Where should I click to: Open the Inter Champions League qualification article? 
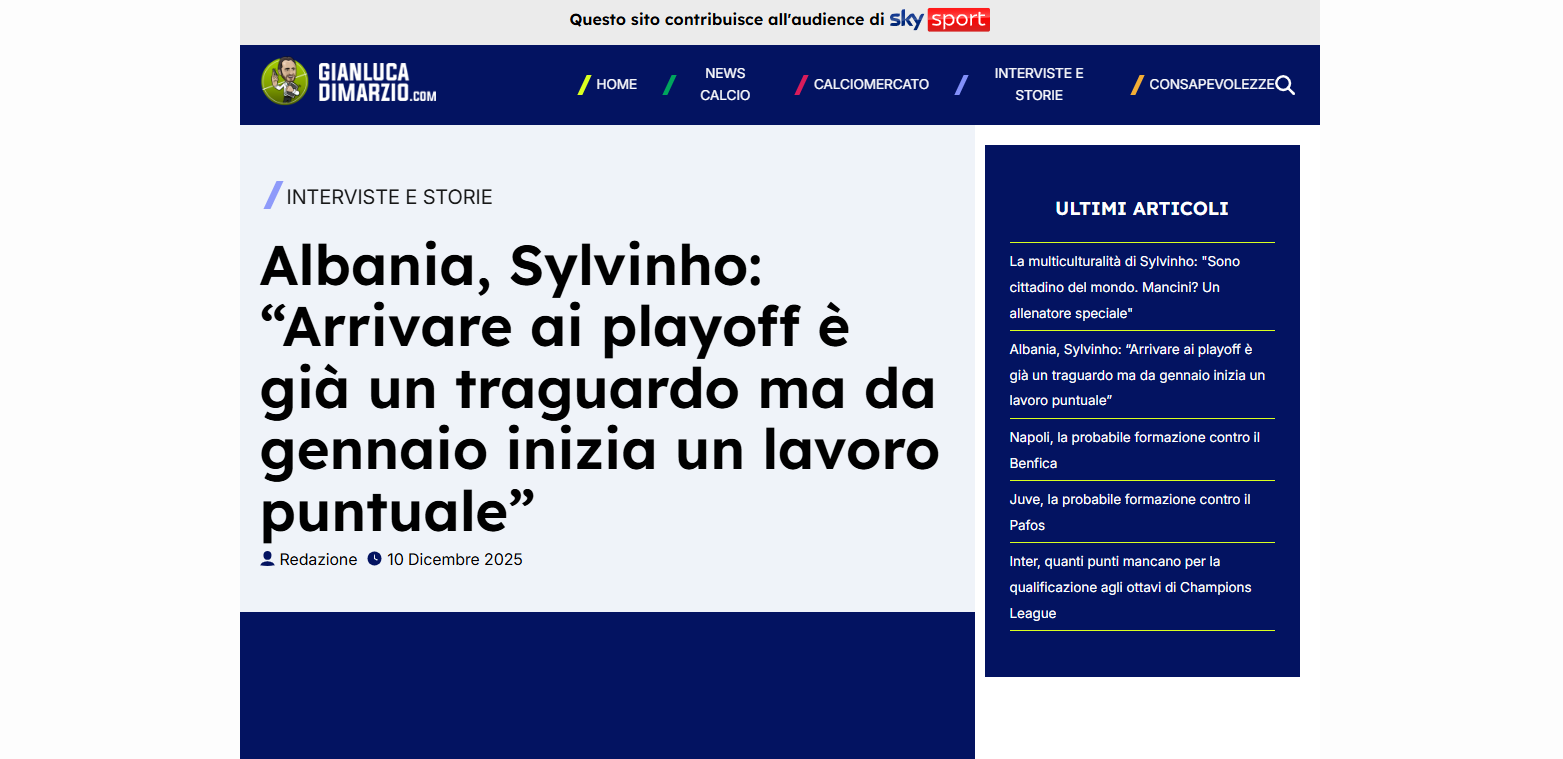[1130, 587]
